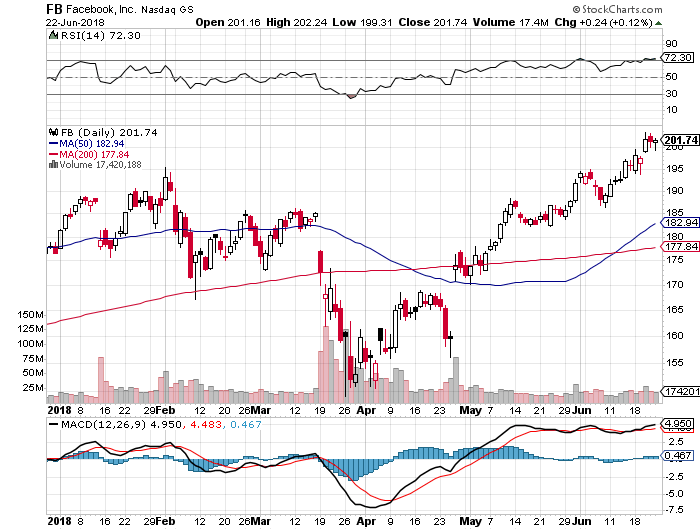Image resolution: width=700 pixels, height=530 pixels.
Task: Click the MA(50) 182.94 legend text
Action: 92,144
